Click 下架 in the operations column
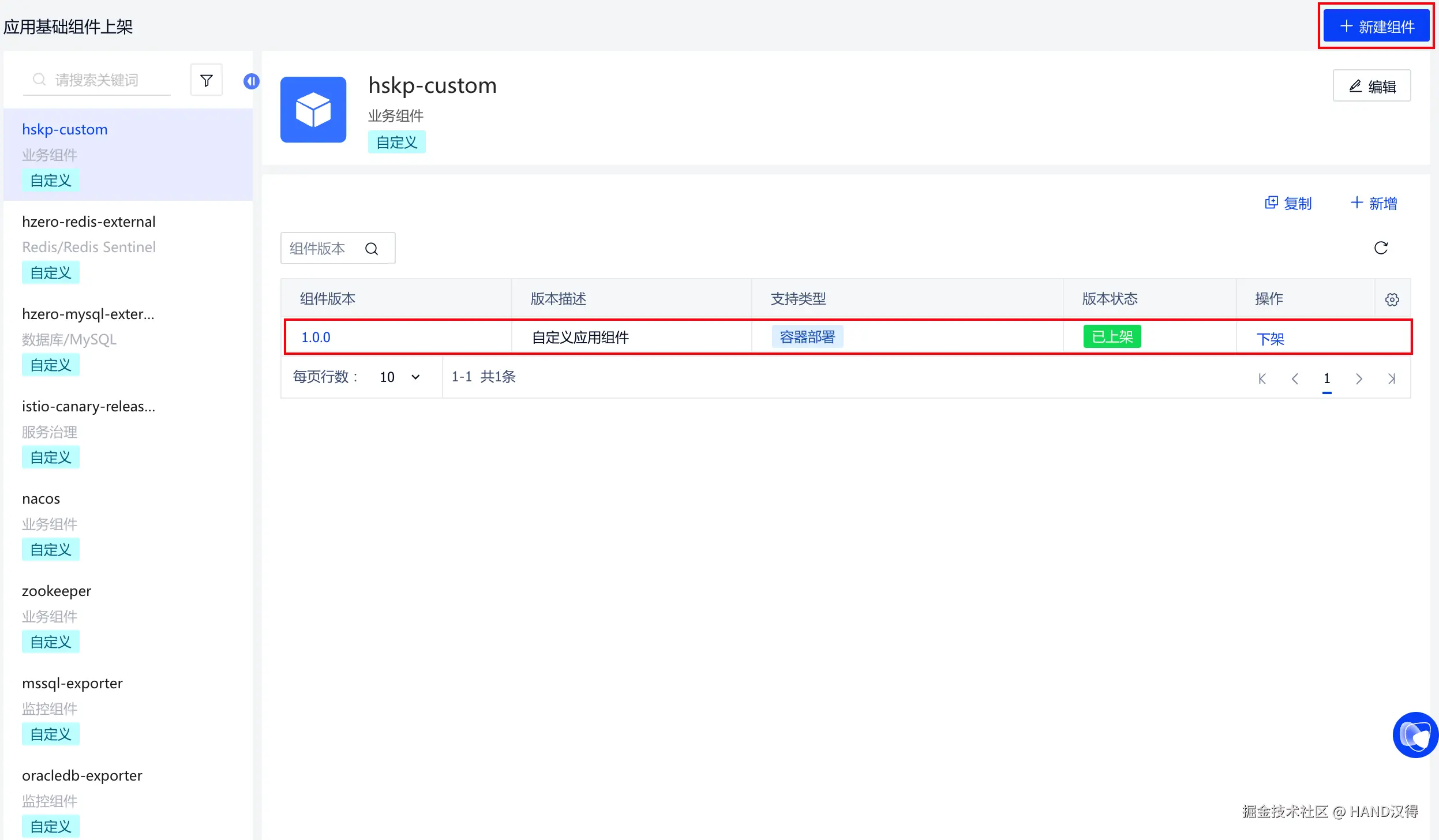This screenshot has width=1439, height=840. pos(1270,339)
